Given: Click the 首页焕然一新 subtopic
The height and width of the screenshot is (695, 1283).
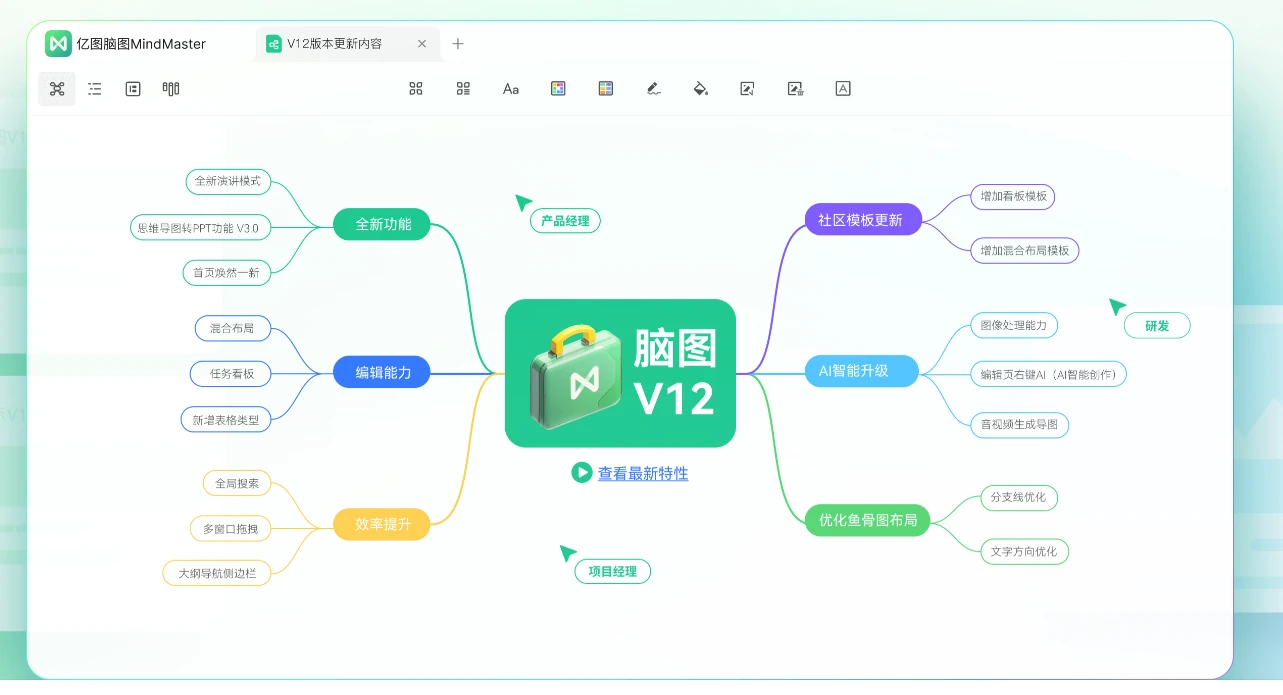Looking at the screenshot, I should click(227, 272).
